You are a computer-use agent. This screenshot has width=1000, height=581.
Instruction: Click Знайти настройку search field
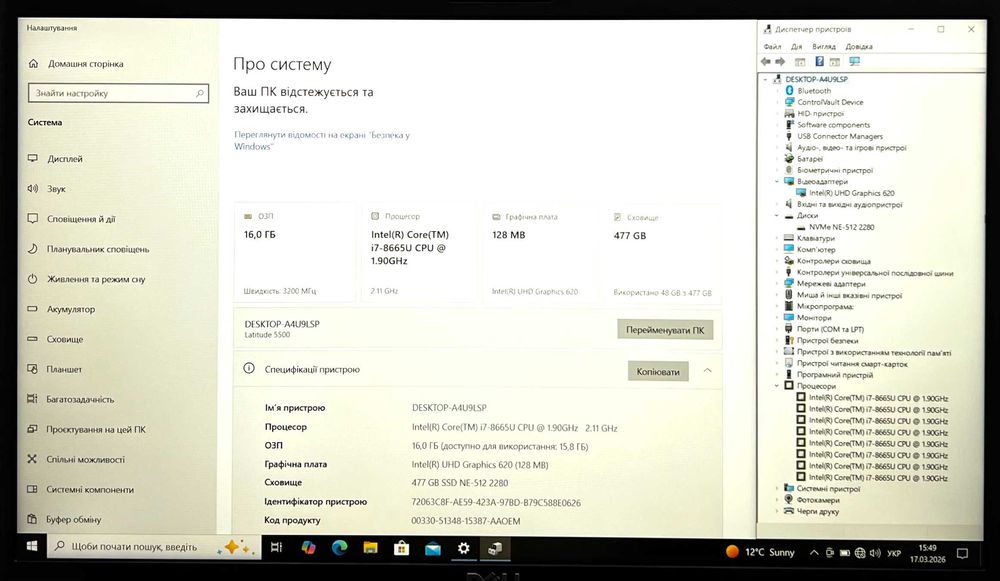pyautogui.click(x=119, y=93)
